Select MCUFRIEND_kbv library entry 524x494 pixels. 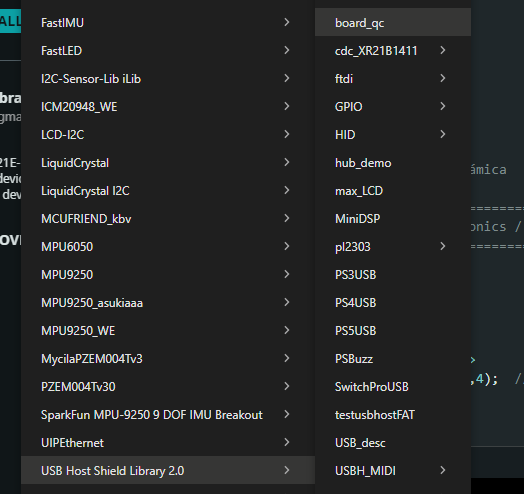168,219
